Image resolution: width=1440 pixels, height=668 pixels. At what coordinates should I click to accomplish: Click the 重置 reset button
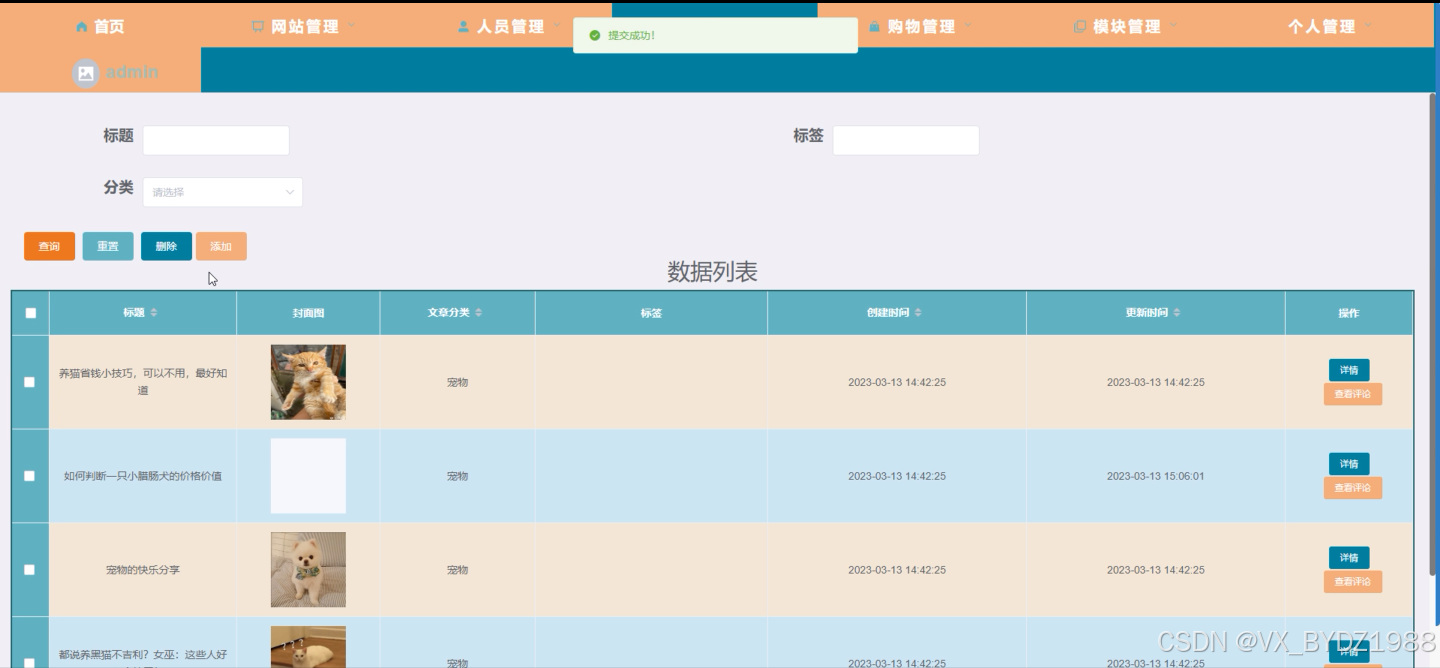tap(108, 246)
